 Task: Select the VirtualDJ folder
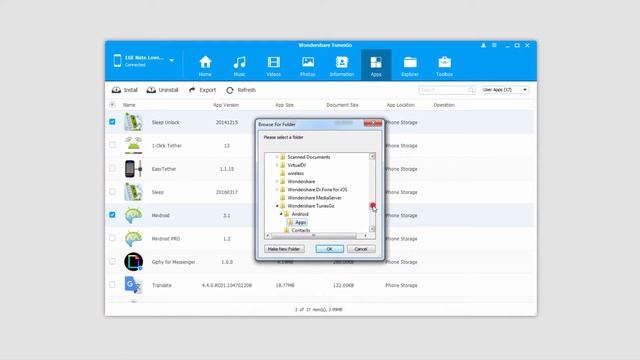pyautogui.click(x=296, y=165)
